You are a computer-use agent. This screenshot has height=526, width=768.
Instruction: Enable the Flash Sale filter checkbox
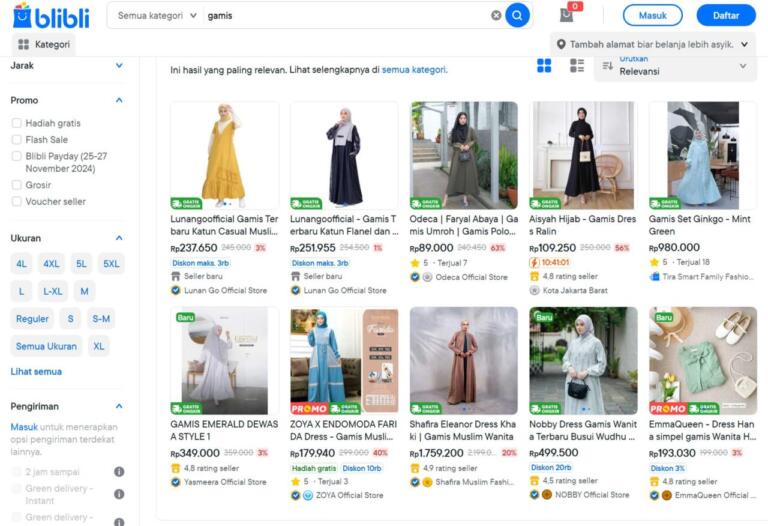[17, 140]
